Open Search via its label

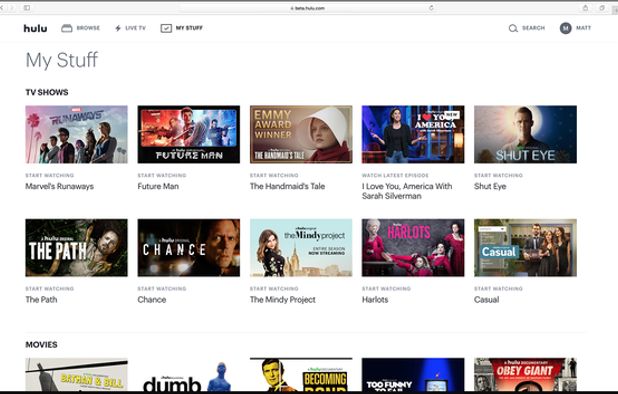click(x=533, y=28)
